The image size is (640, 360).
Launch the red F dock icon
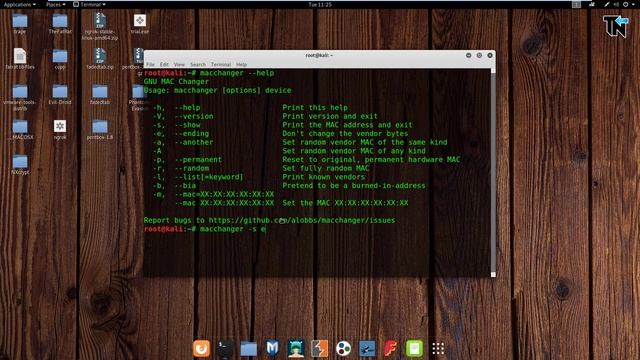pyautogui.click(x=390, y=349)
